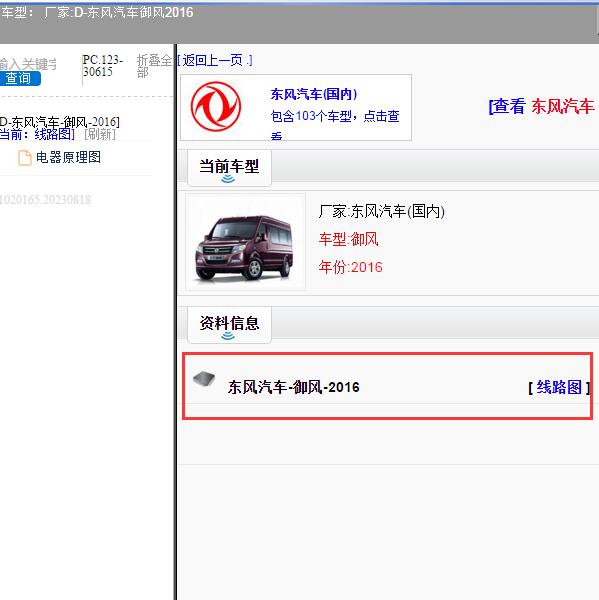
Task: Go back via 返回上一页 link
Action: click(214, 60)
